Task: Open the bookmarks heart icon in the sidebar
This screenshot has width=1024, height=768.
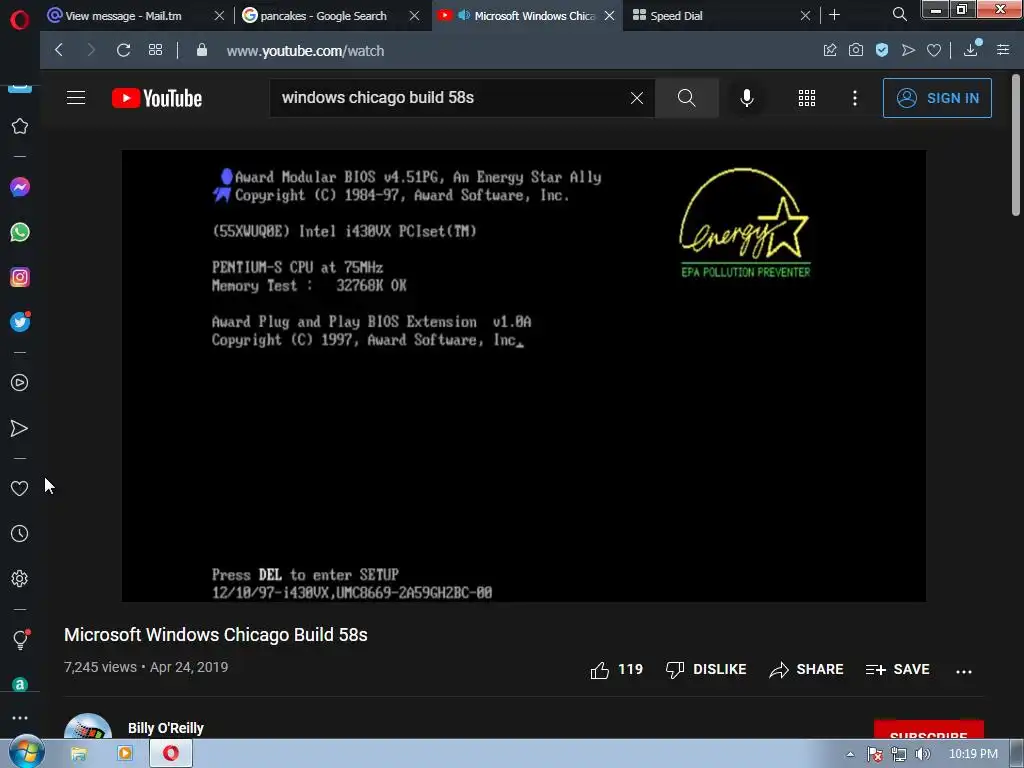Action: tap(20, 488)
